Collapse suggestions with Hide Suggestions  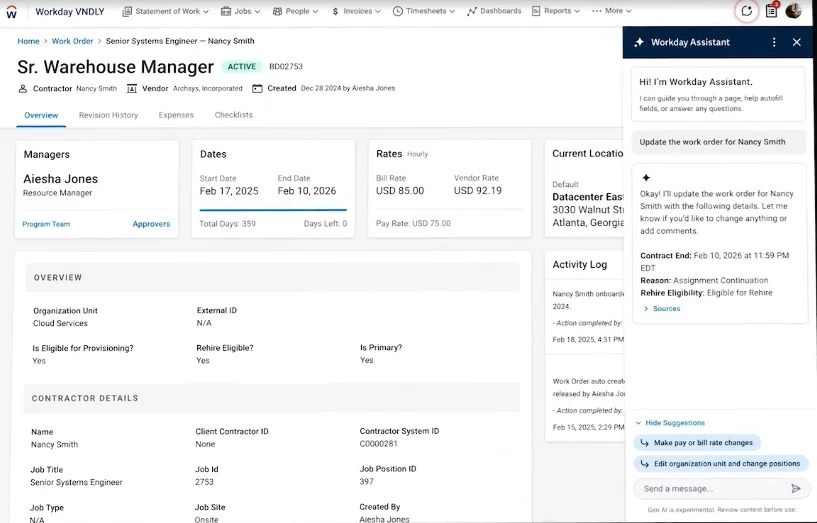click(674, 423)
